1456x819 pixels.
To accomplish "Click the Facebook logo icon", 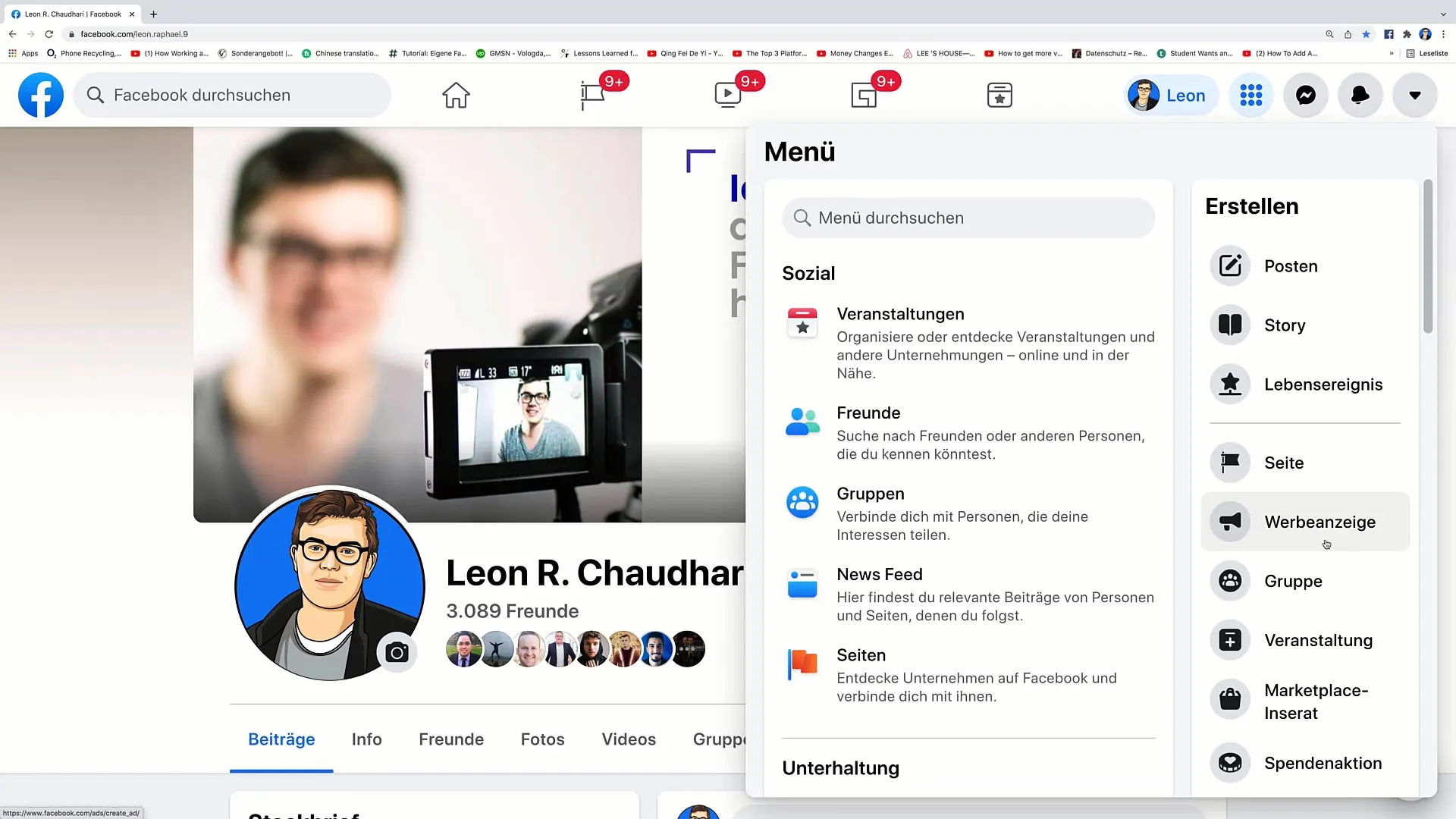I will (40, 94).
